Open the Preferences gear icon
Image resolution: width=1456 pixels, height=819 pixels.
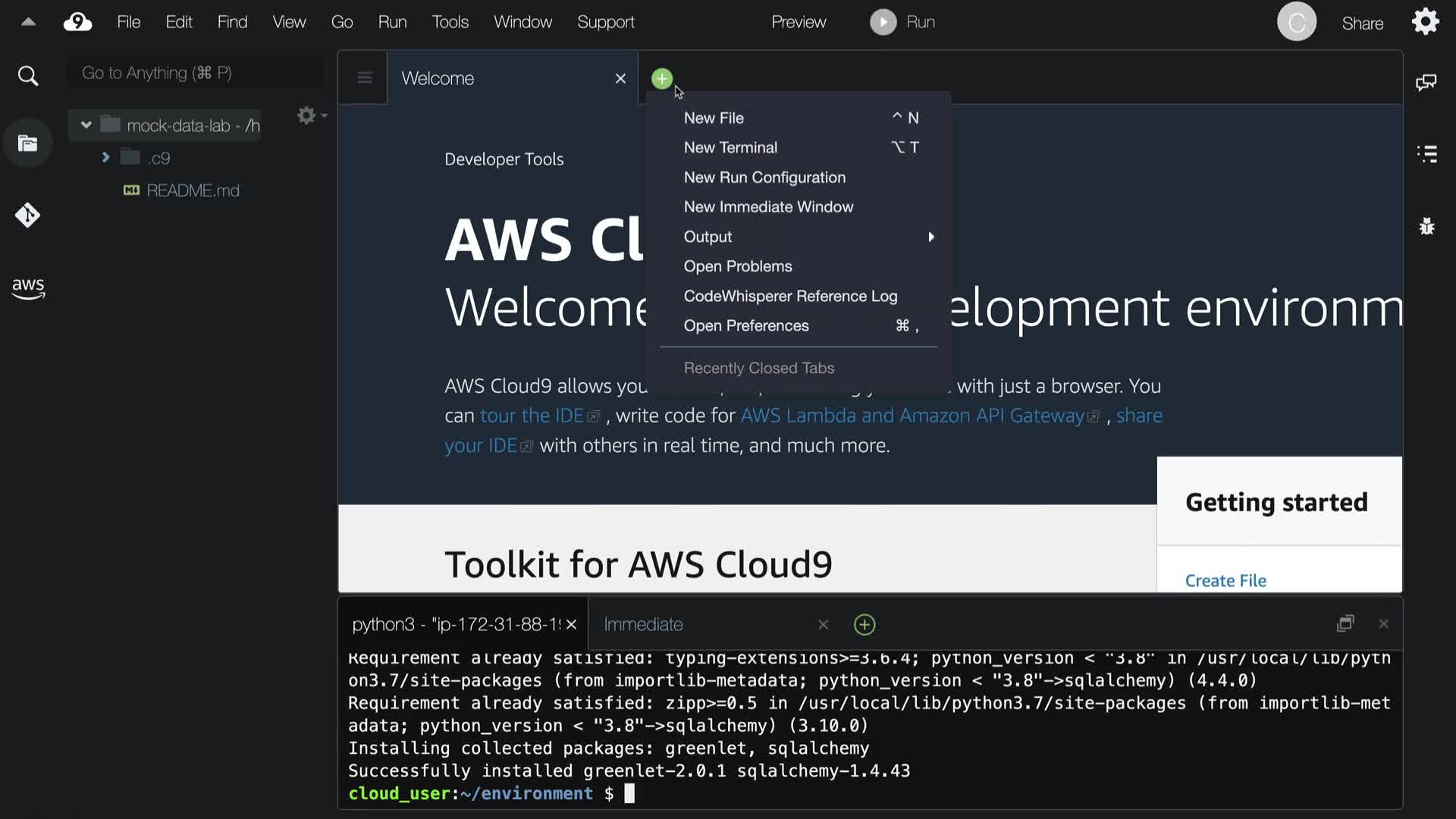(1426, 22)
